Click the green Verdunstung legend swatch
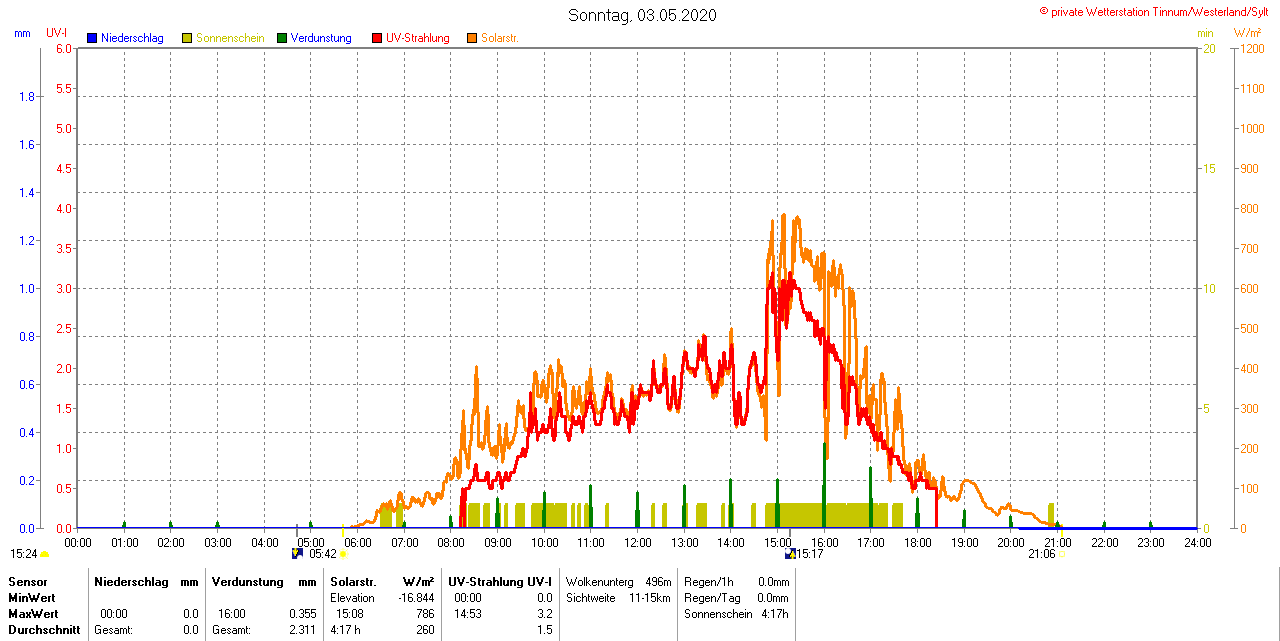The width and height of the screenshot is (1280, 641). [x=282, y=38]
